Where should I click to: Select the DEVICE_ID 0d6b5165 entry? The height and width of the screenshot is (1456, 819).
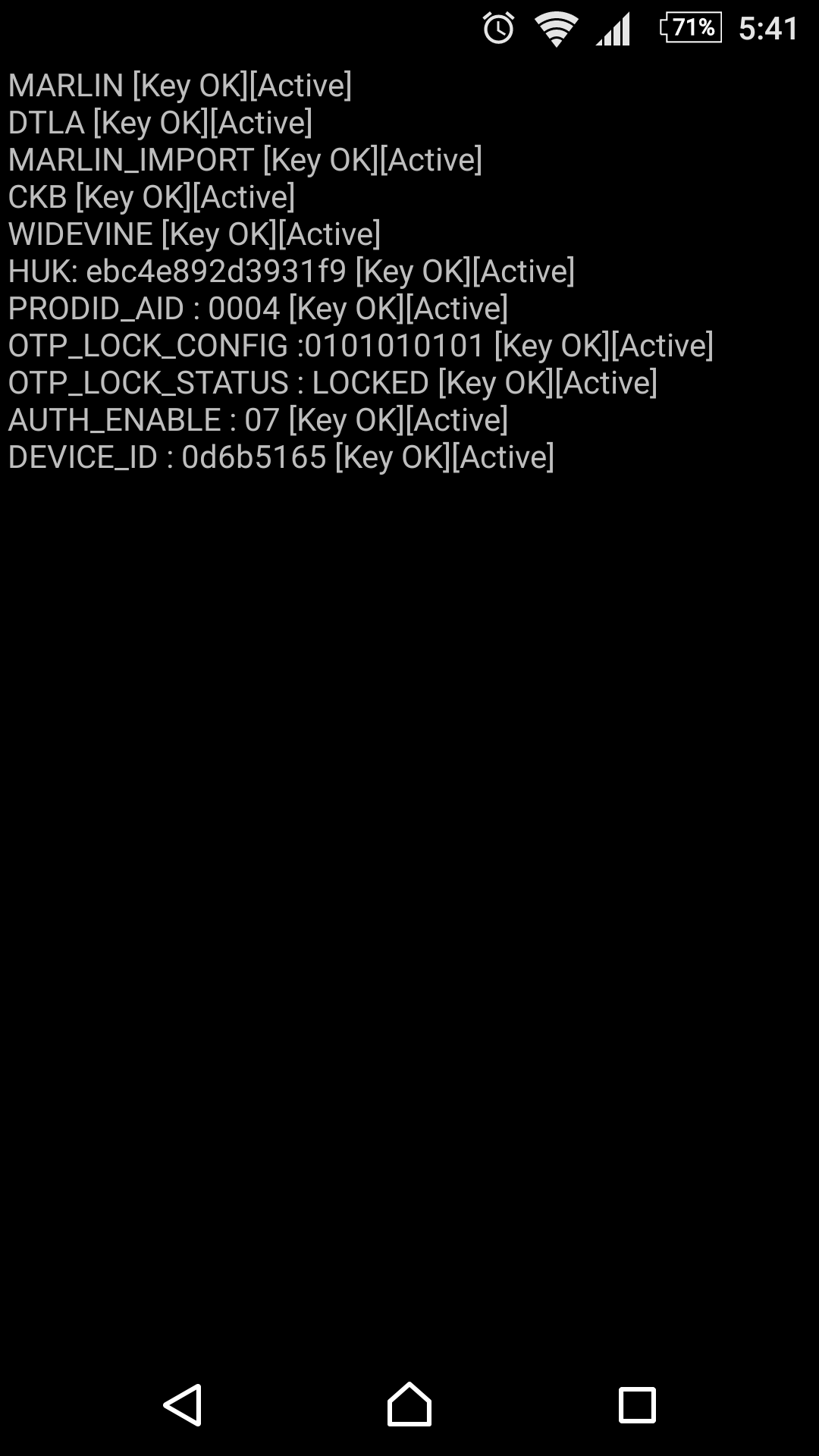pyautogui.click(x=281, y=457)
